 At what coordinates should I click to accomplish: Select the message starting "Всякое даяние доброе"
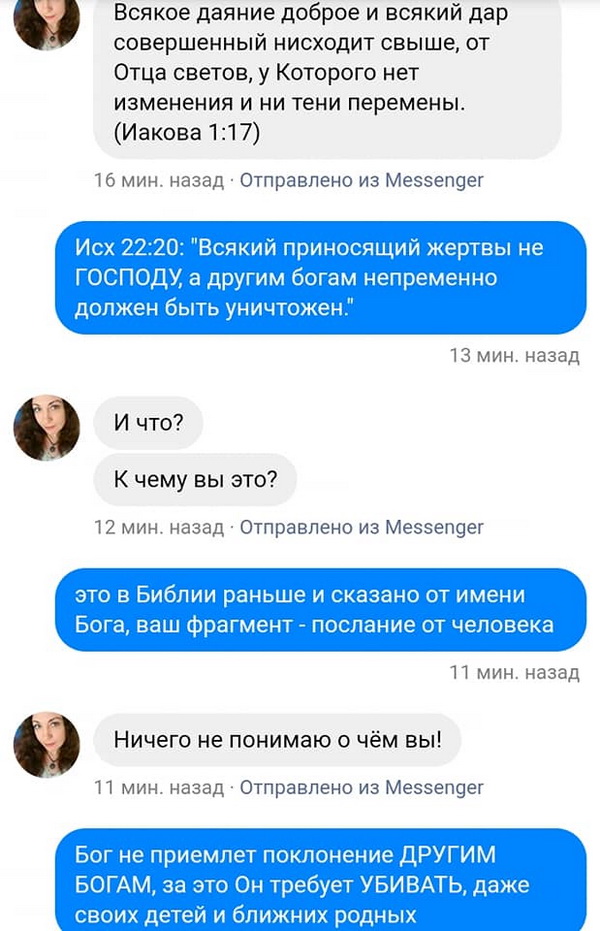(328, 77)
